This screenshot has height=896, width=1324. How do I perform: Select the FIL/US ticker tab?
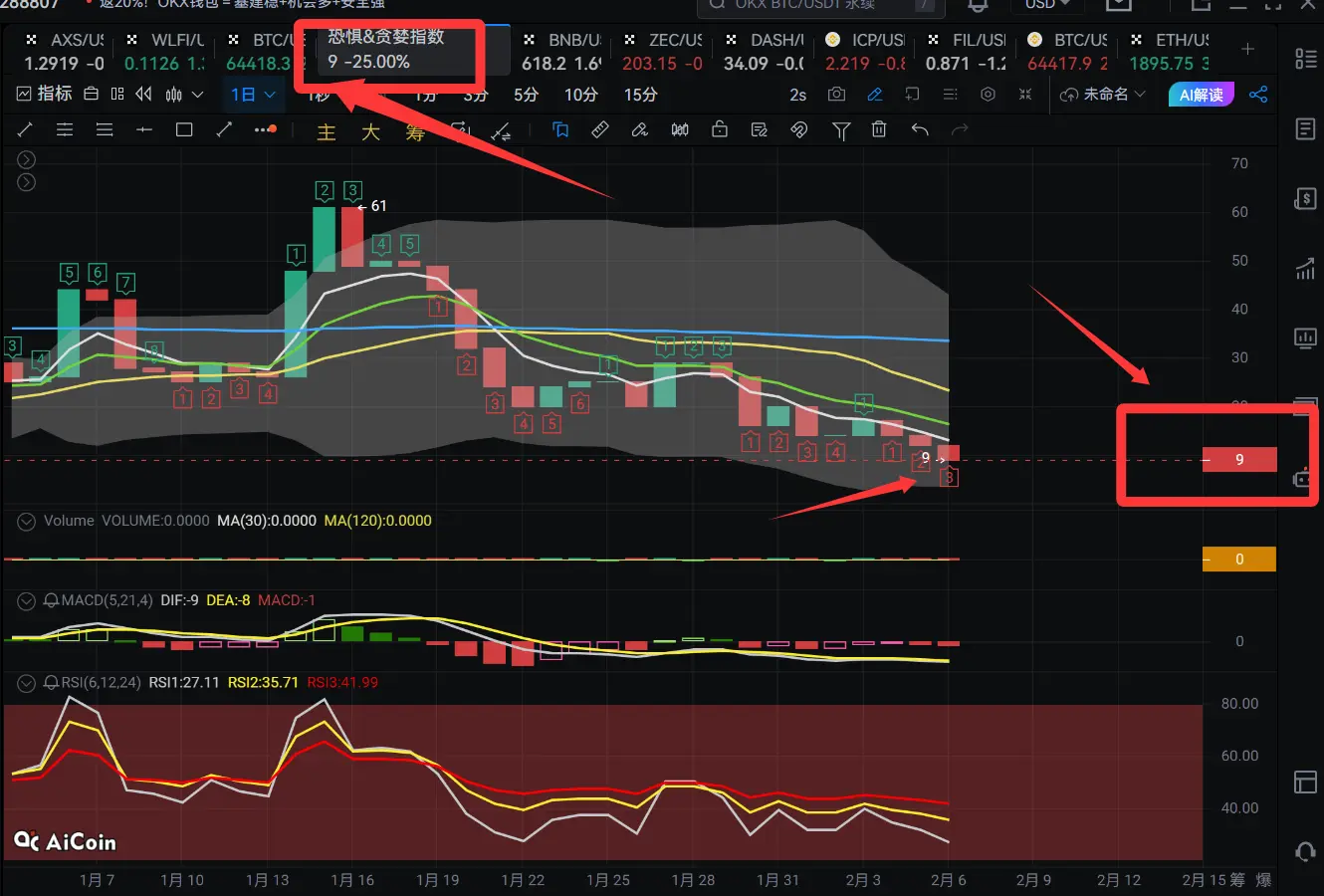966,52
